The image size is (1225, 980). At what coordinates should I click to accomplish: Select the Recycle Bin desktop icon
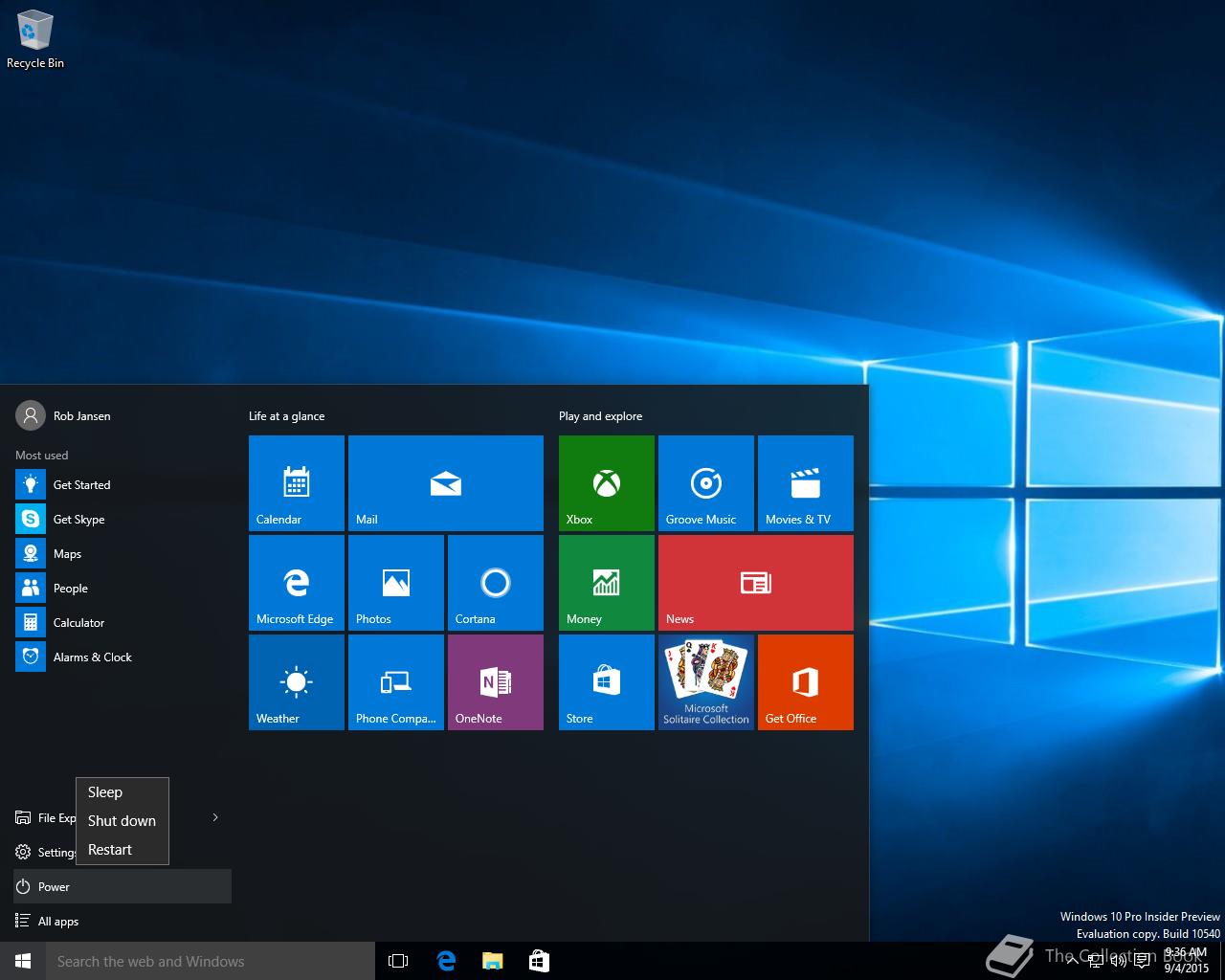(35, 40)
